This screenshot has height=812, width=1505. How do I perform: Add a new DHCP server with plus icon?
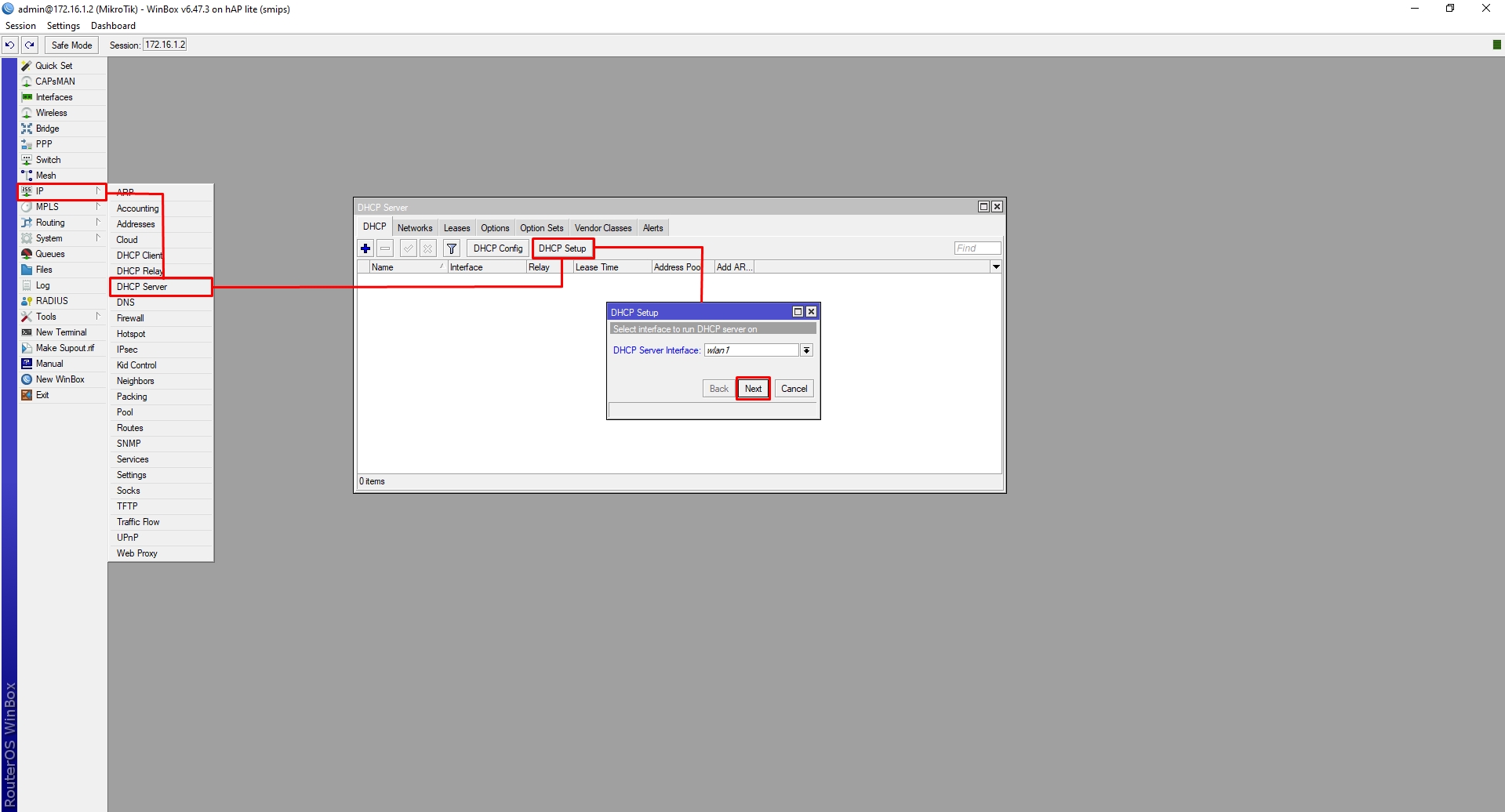pos(365,248)
